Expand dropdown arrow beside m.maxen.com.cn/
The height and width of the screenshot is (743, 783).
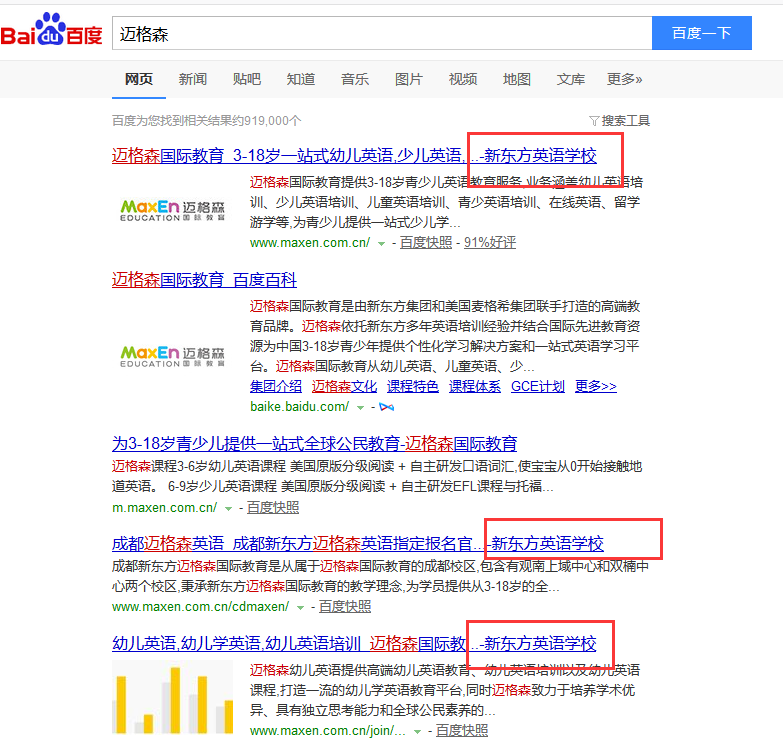pyautogui.click(x=228, y=509)
